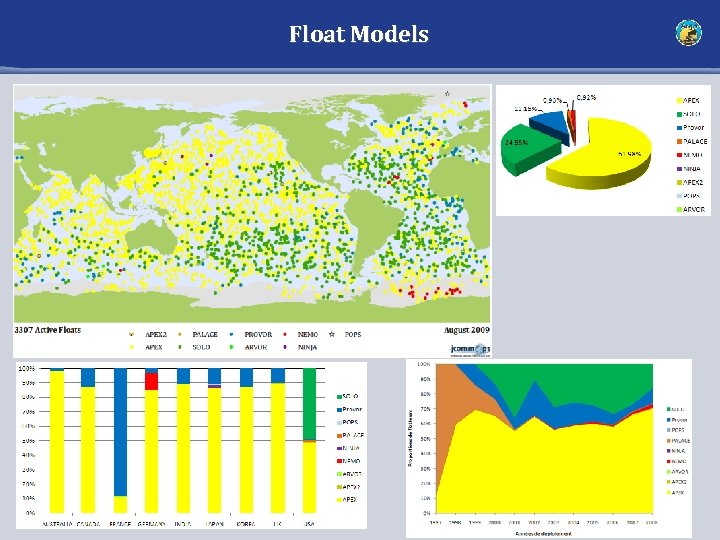Click the NEMO red swatch in the bar chart legend
Image resolution: width=720 pixels, height=540 pixels.
tap(339, 461)
